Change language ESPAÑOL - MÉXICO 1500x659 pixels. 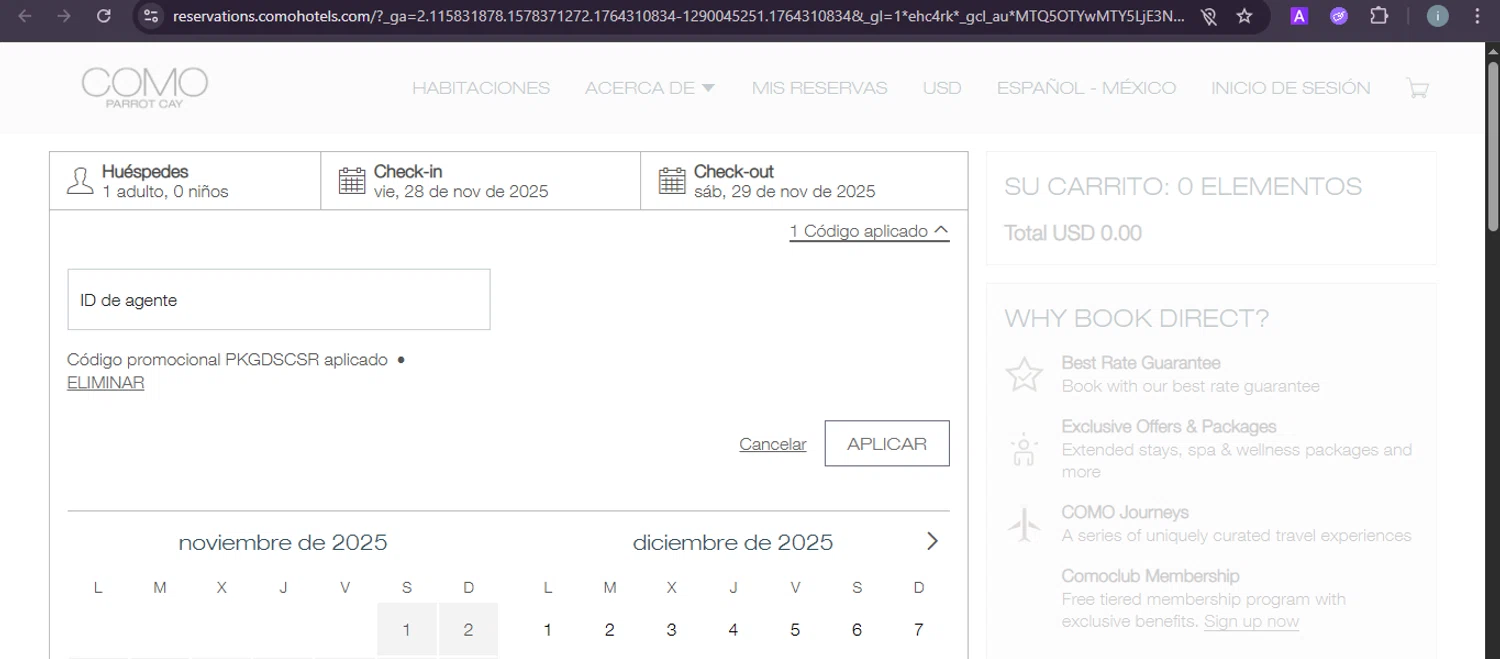[1086, 88]
